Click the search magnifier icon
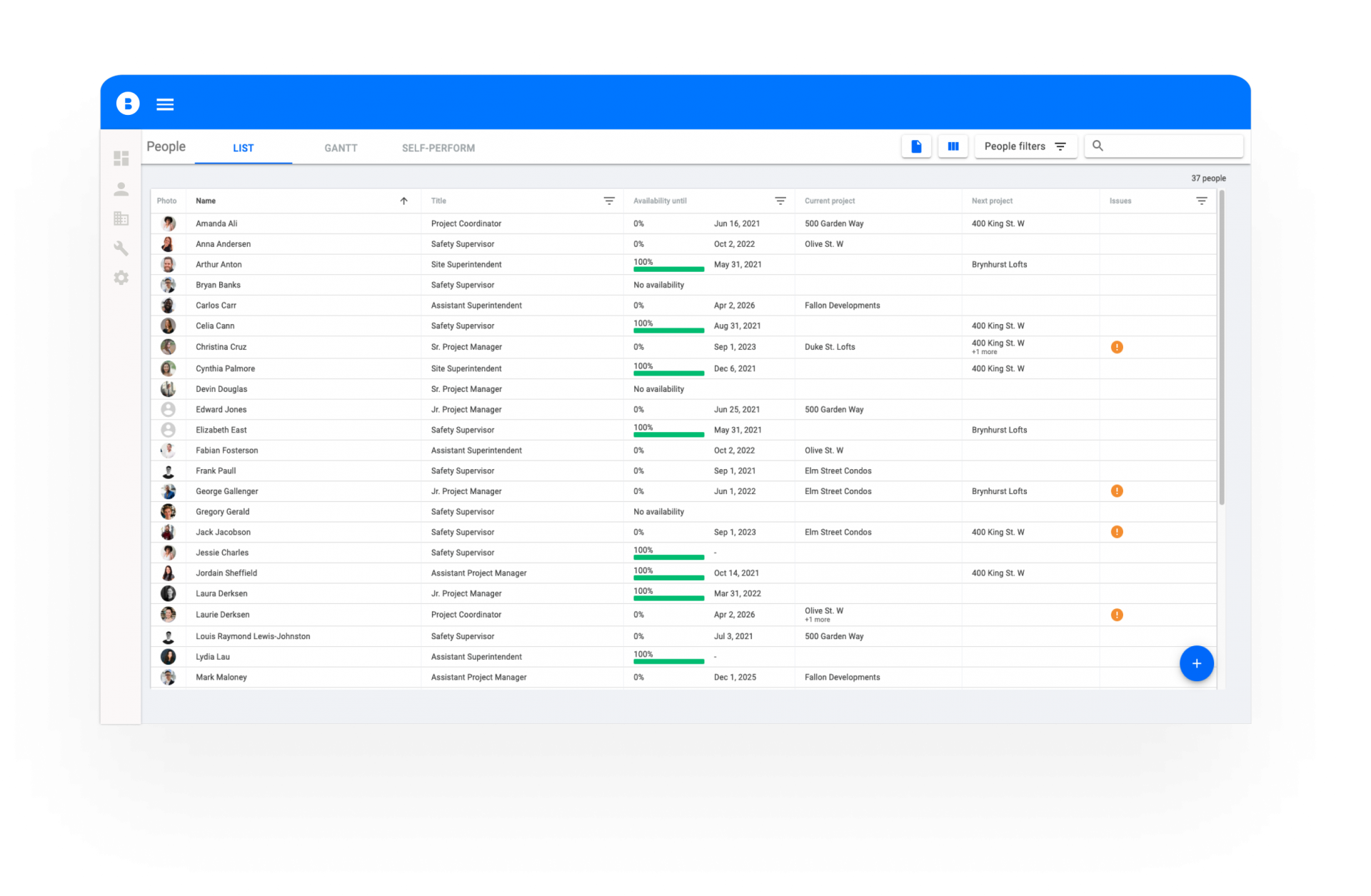 (1098, 146)
